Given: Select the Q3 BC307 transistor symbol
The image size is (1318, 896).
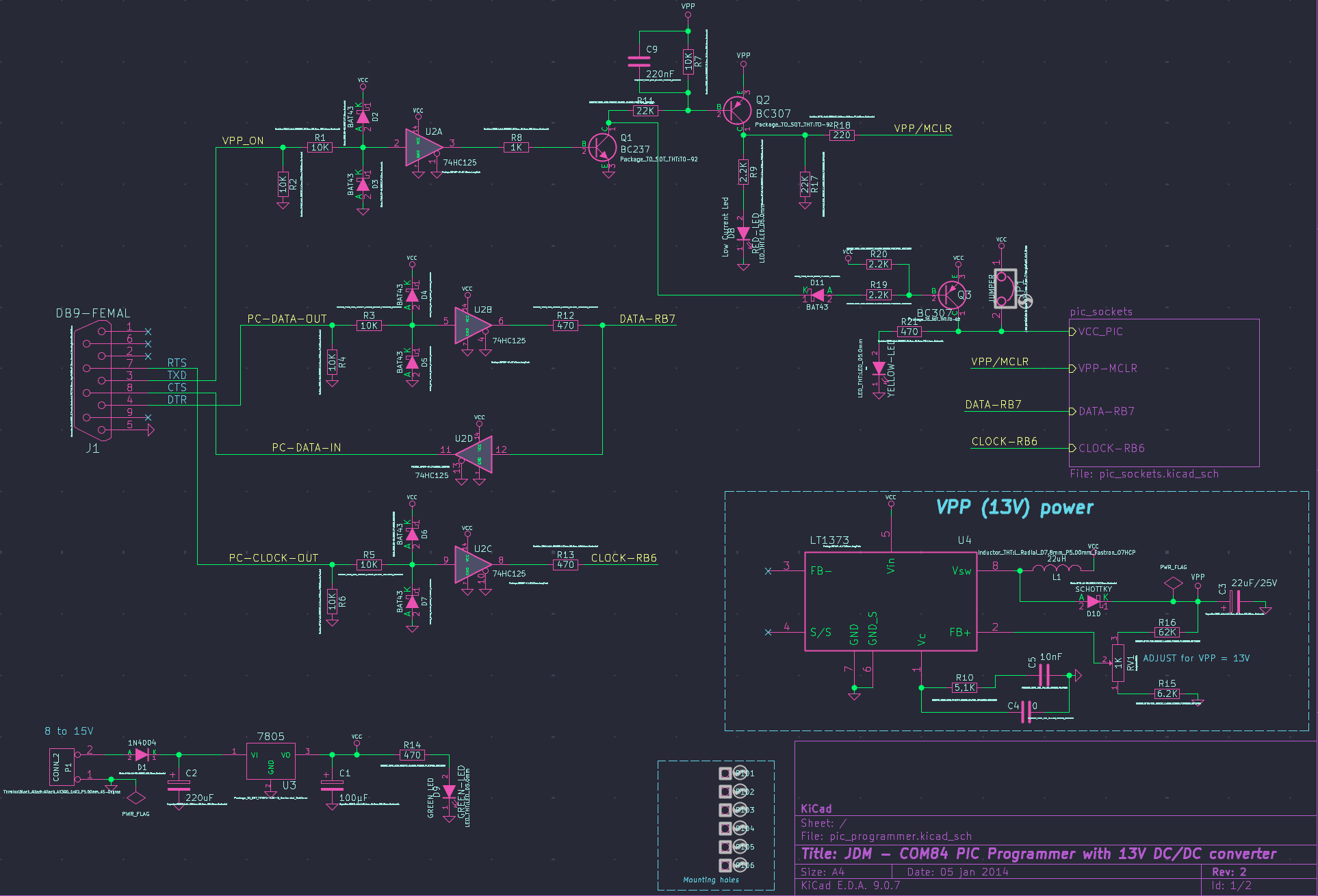Looking at the screenshot, I should [x=951, y=295].
